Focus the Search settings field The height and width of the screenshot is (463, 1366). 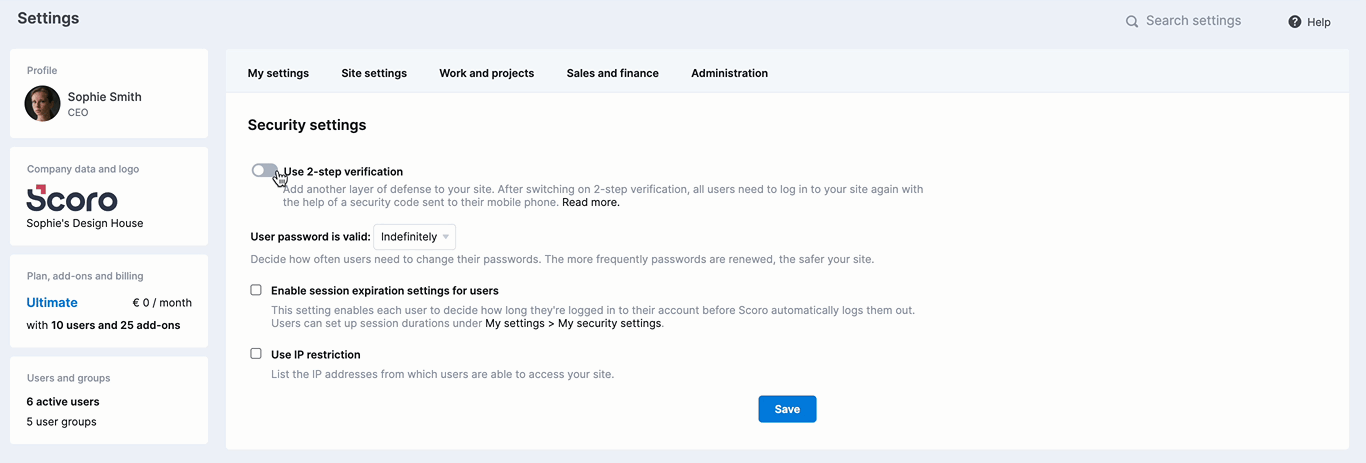pos(1193,21)
